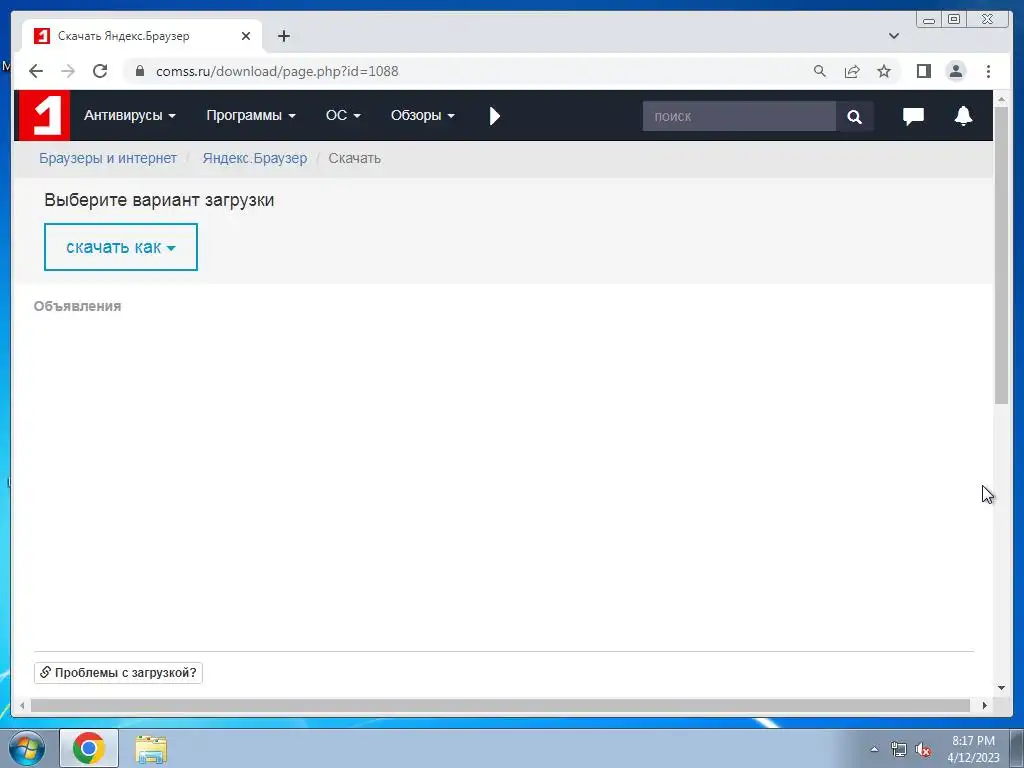The height and width of the screenshot is (768, 1024).
Task: Select the Скачать Яндекс.Браузер browser tab
Action: point(142,36)
